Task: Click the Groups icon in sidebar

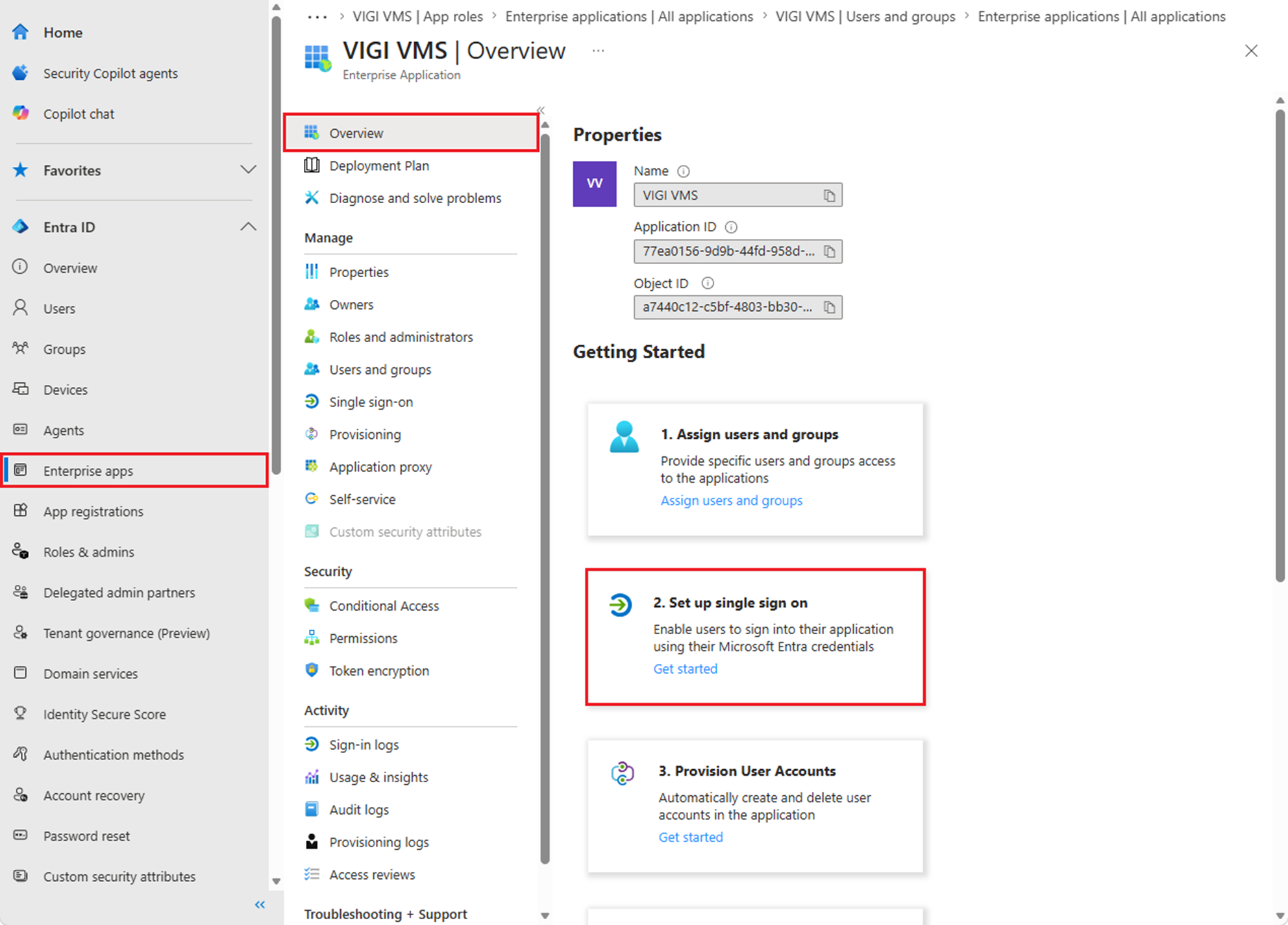Action: pos(21,349)
